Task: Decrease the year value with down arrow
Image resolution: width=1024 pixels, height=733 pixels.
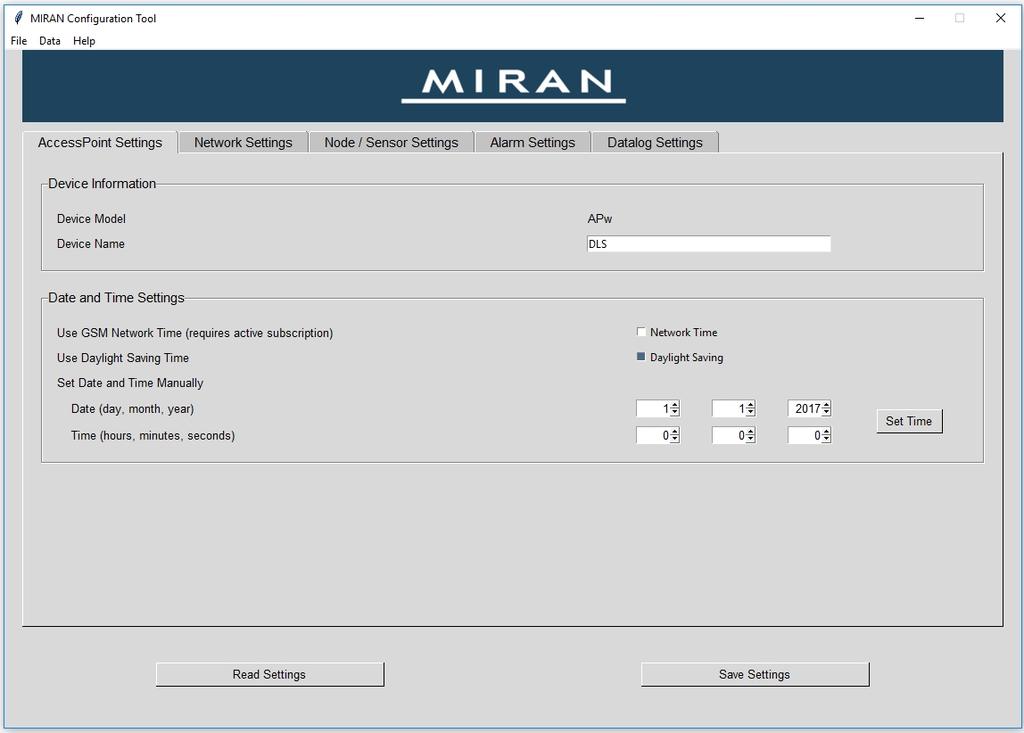Action: [x=826, y=412]
